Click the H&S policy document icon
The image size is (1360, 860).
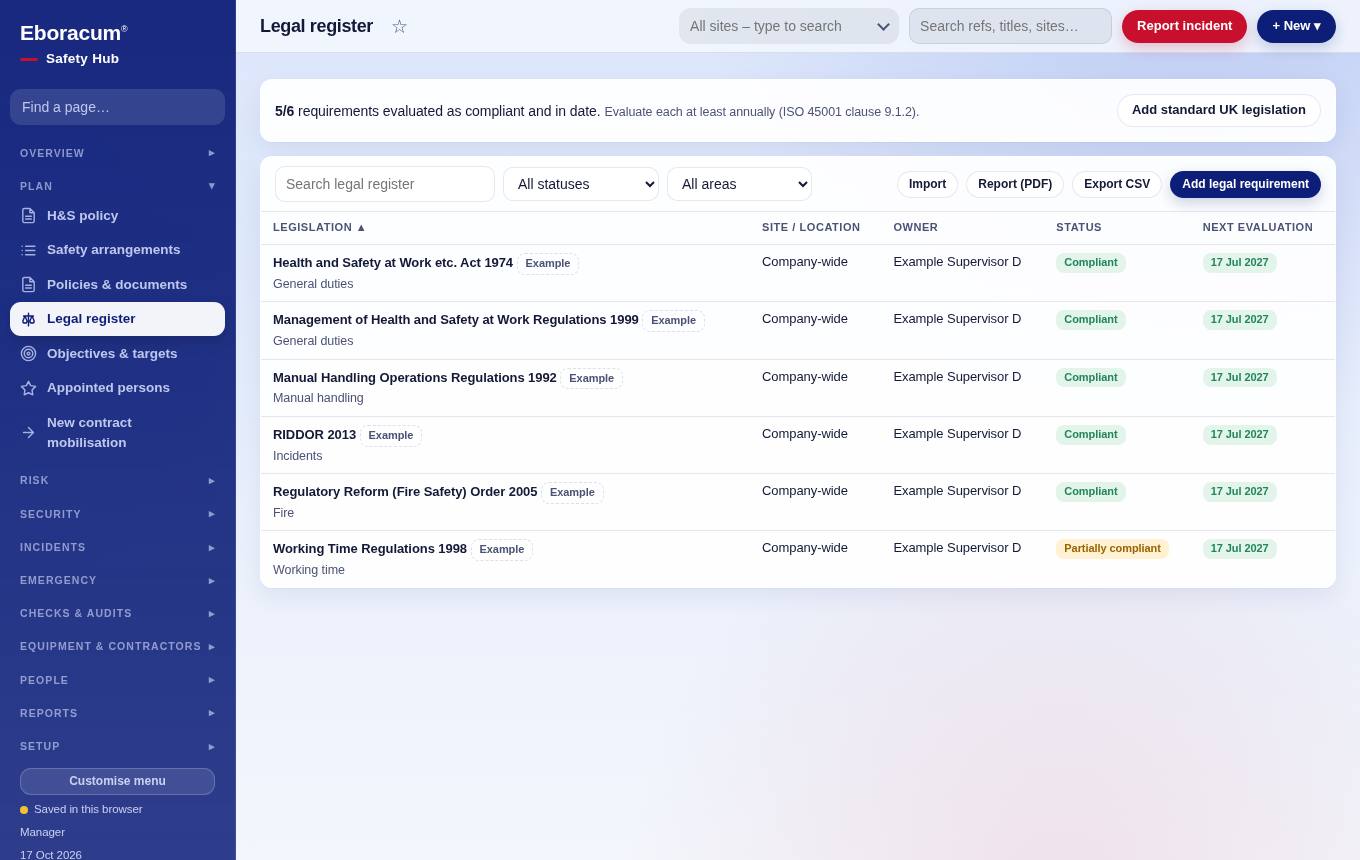tap(28, 216)
